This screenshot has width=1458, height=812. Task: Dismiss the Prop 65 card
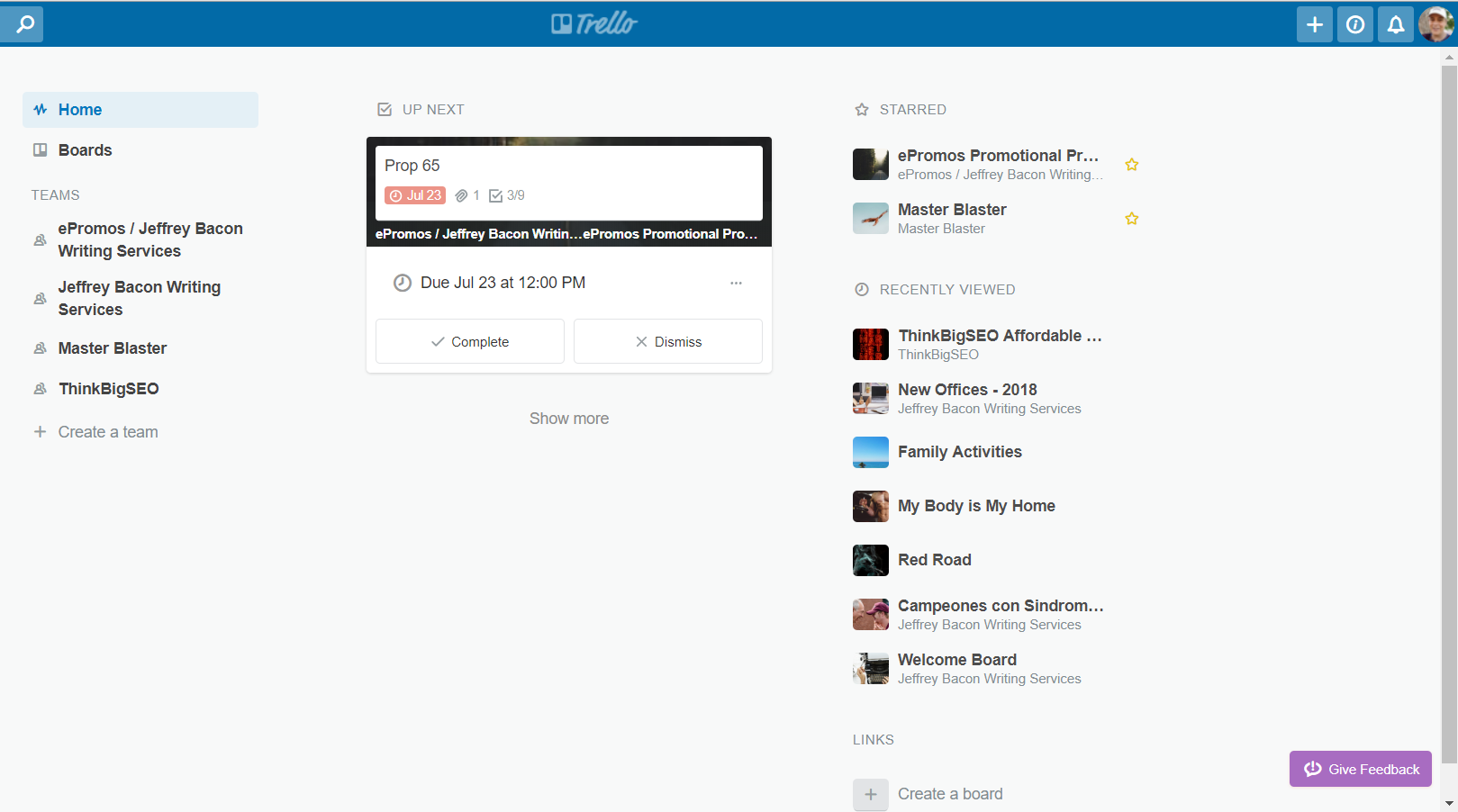(668, 341)
